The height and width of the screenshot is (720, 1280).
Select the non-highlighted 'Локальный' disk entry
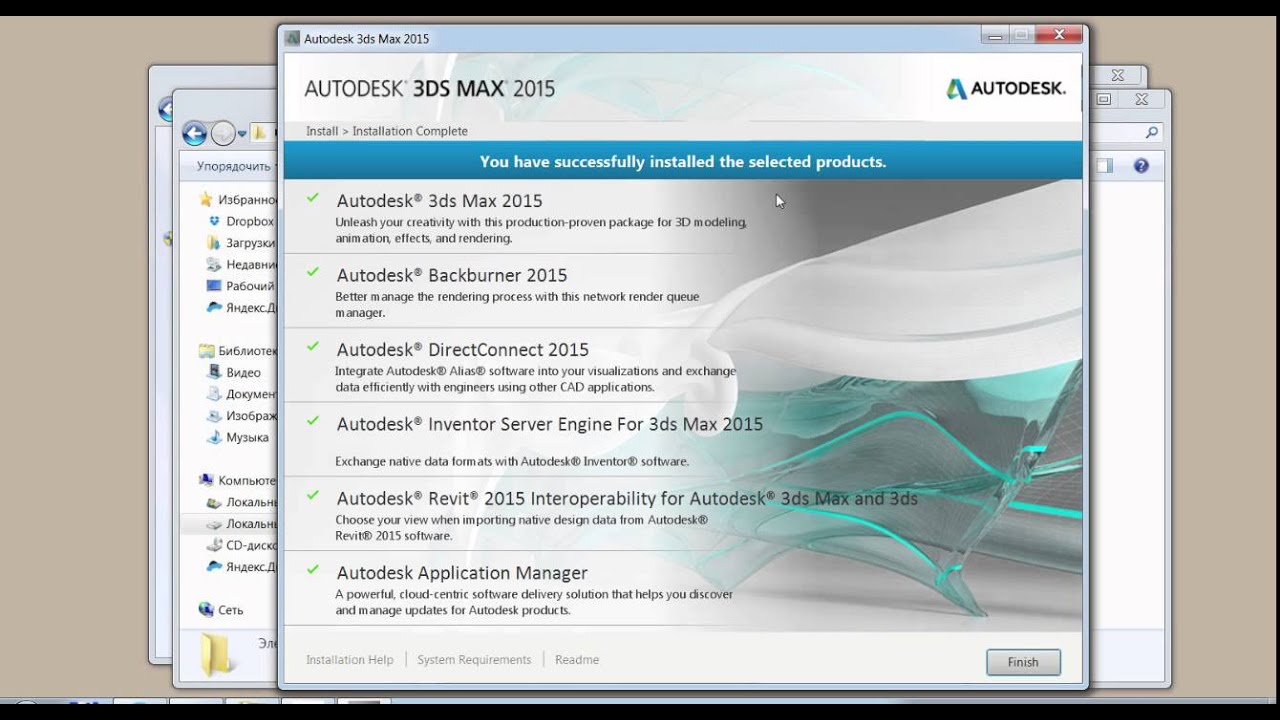[x=241, y=502]
